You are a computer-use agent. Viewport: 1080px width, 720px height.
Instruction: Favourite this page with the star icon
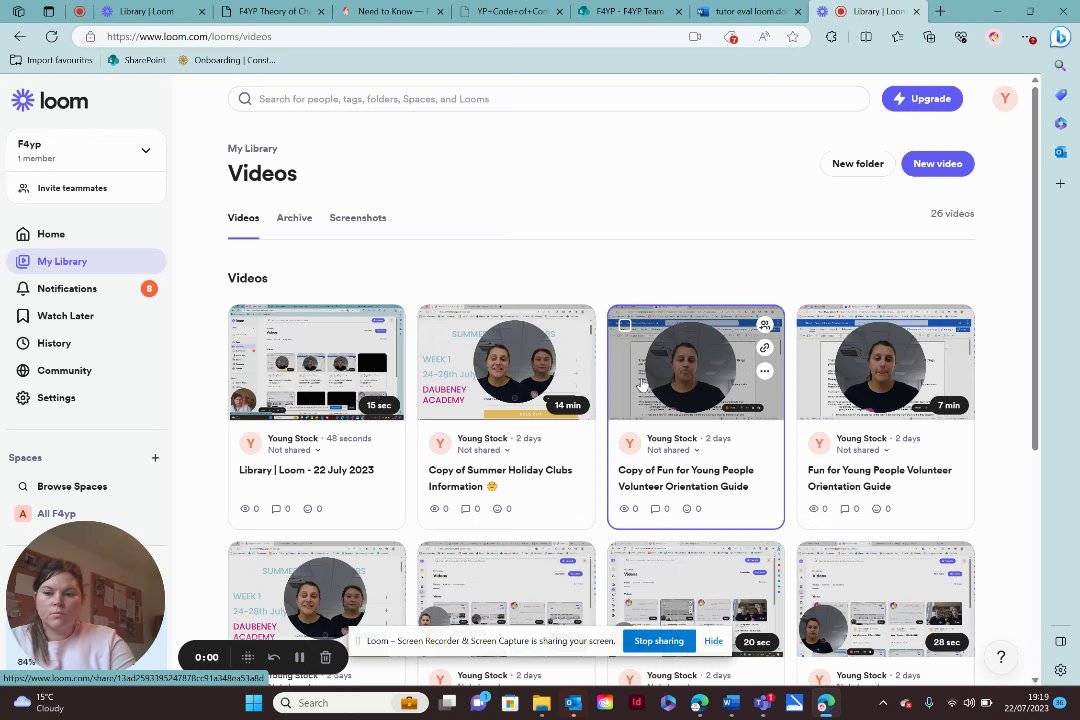point(793,37)
